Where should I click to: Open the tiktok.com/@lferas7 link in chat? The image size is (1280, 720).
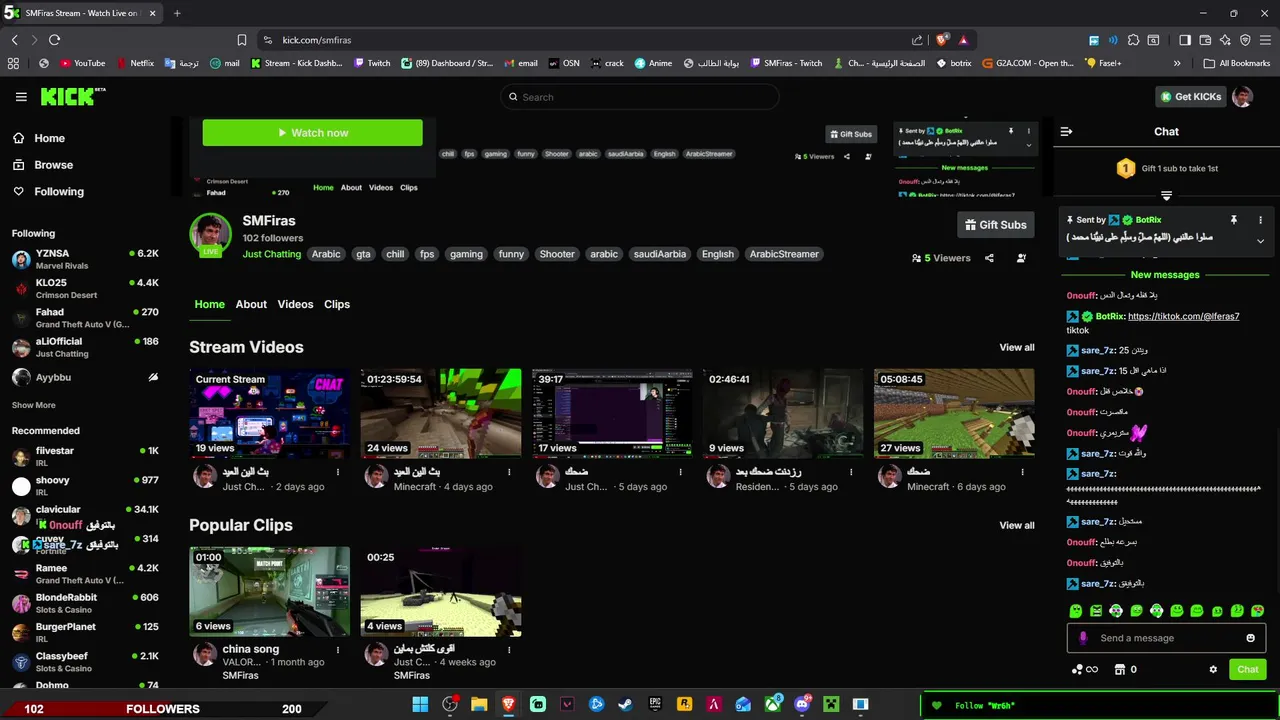tap(1183, 316)
